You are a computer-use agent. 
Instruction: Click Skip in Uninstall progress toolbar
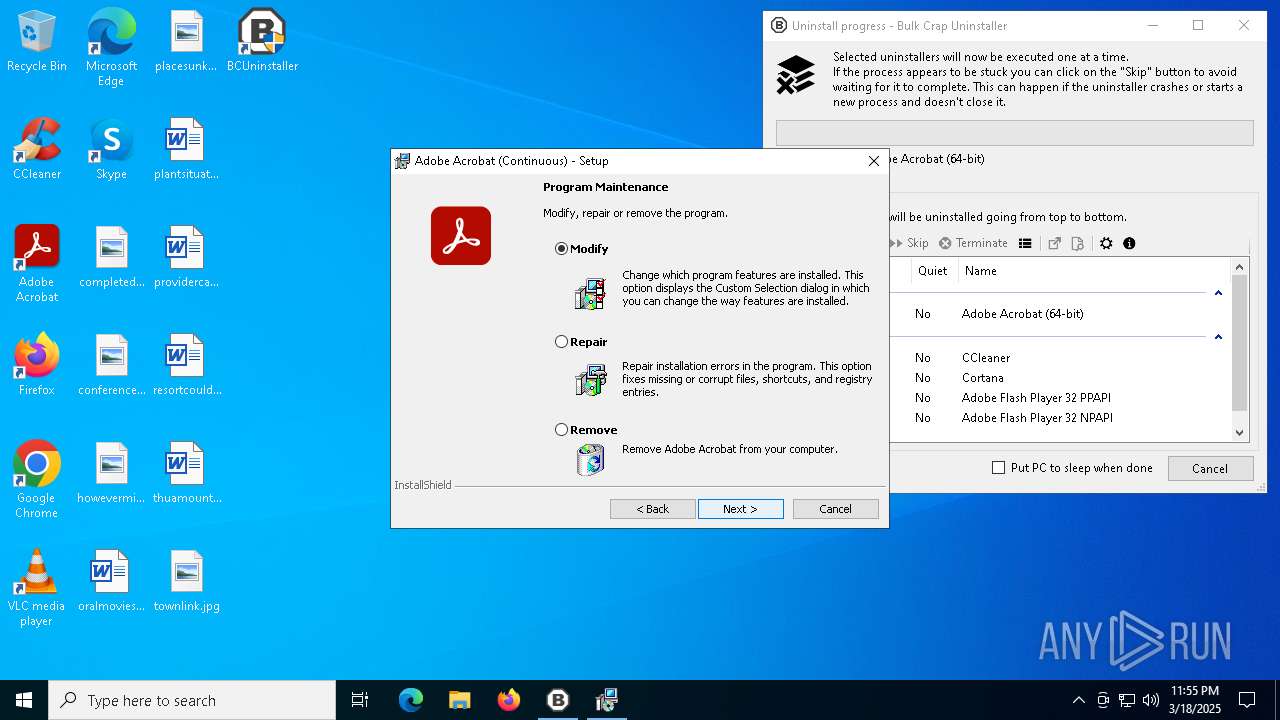click(909, 243)
